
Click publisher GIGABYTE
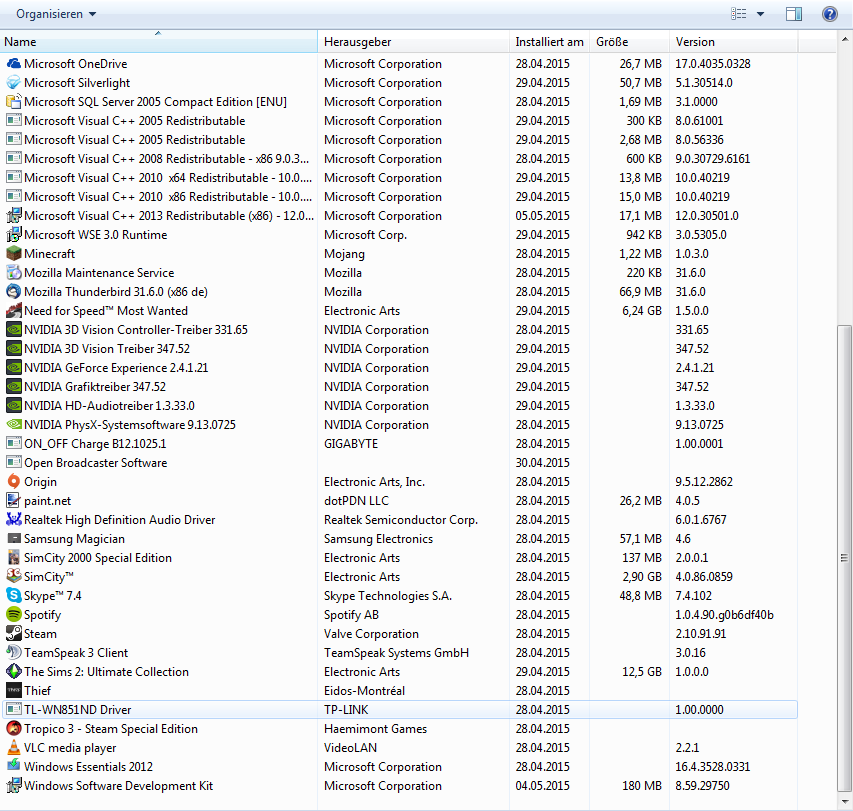[351, 444]
